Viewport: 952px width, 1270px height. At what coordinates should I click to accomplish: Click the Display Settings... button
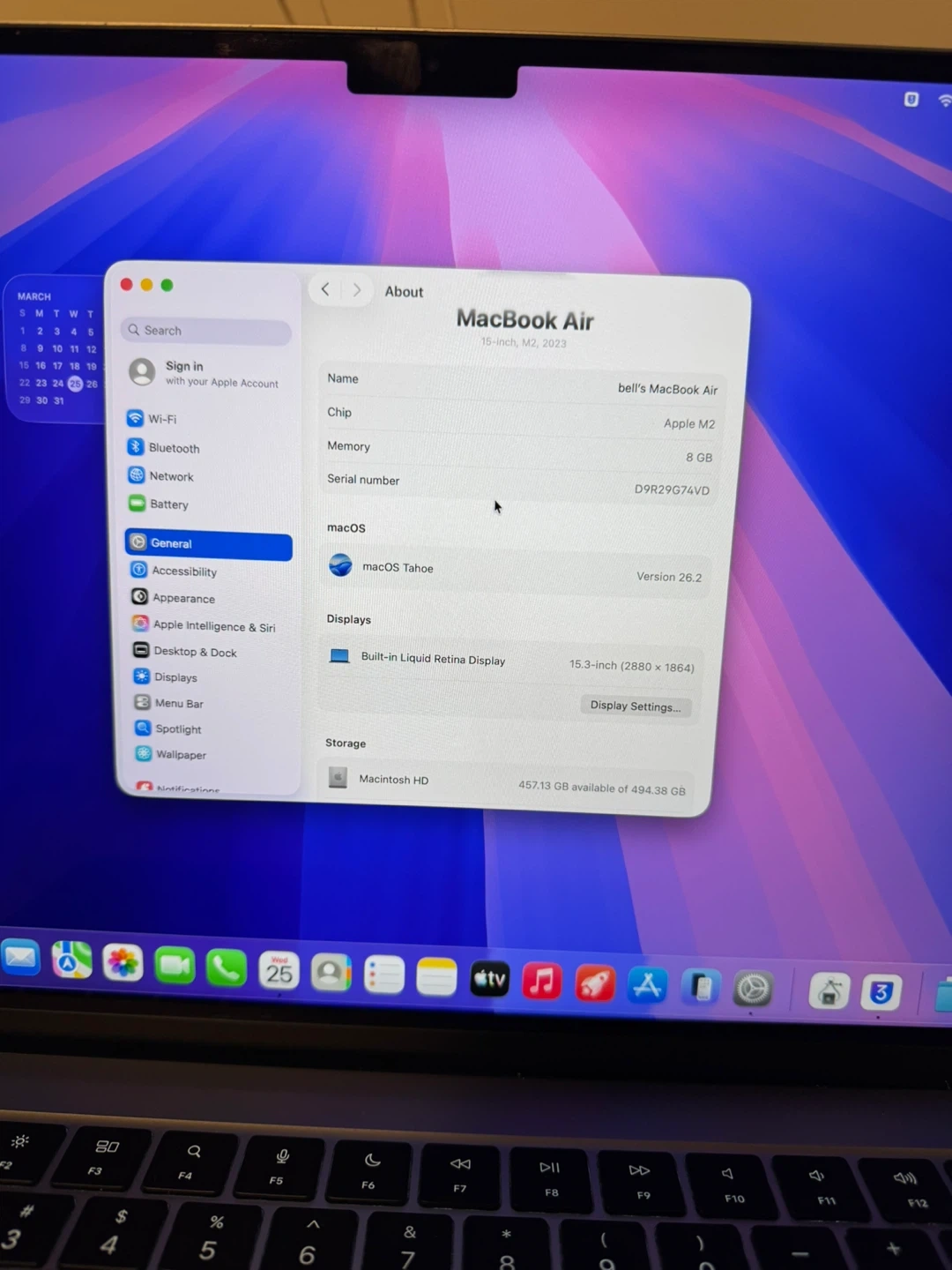coord(635,706)
